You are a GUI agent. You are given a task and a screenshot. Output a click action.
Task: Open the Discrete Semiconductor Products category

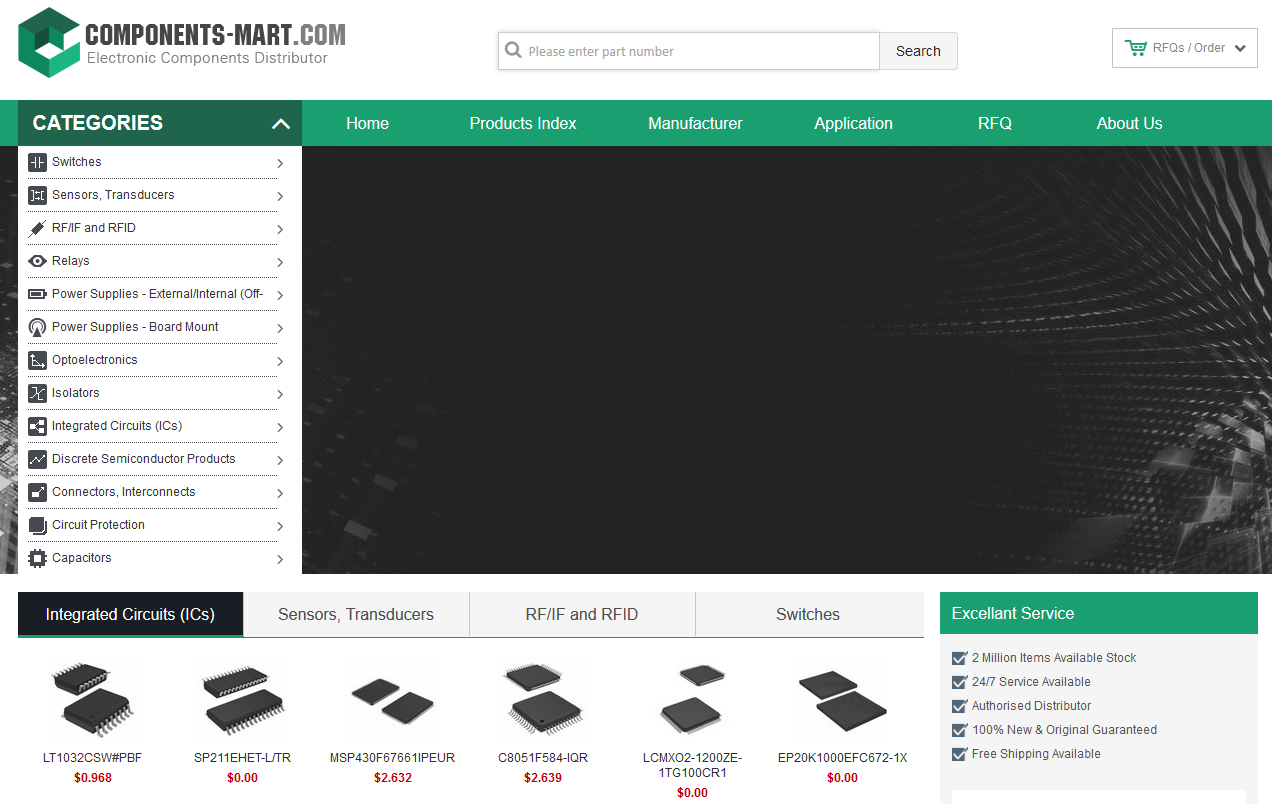pos(144,459)
